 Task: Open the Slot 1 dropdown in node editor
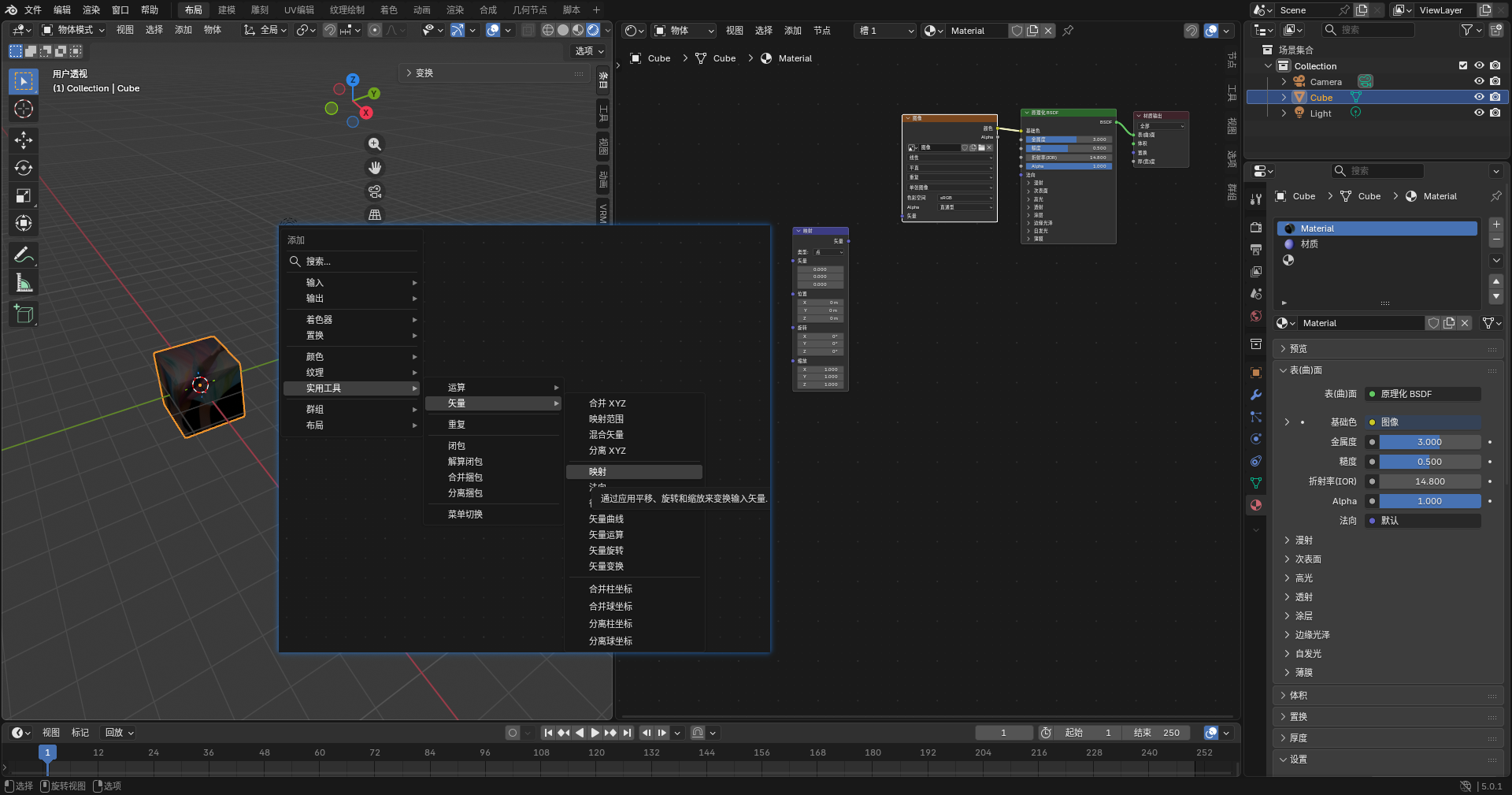(x=885, y=31)
